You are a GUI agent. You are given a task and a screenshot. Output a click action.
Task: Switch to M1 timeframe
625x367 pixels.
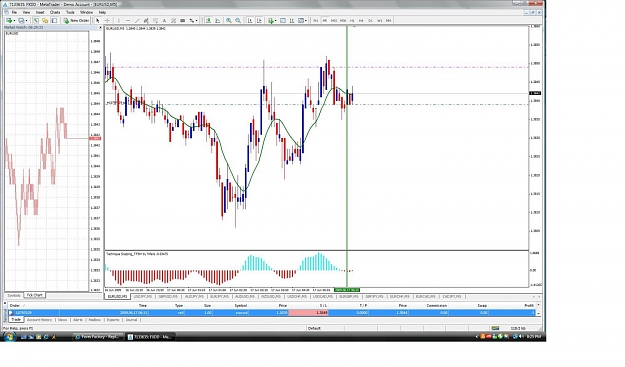click(x=316, y=20)
